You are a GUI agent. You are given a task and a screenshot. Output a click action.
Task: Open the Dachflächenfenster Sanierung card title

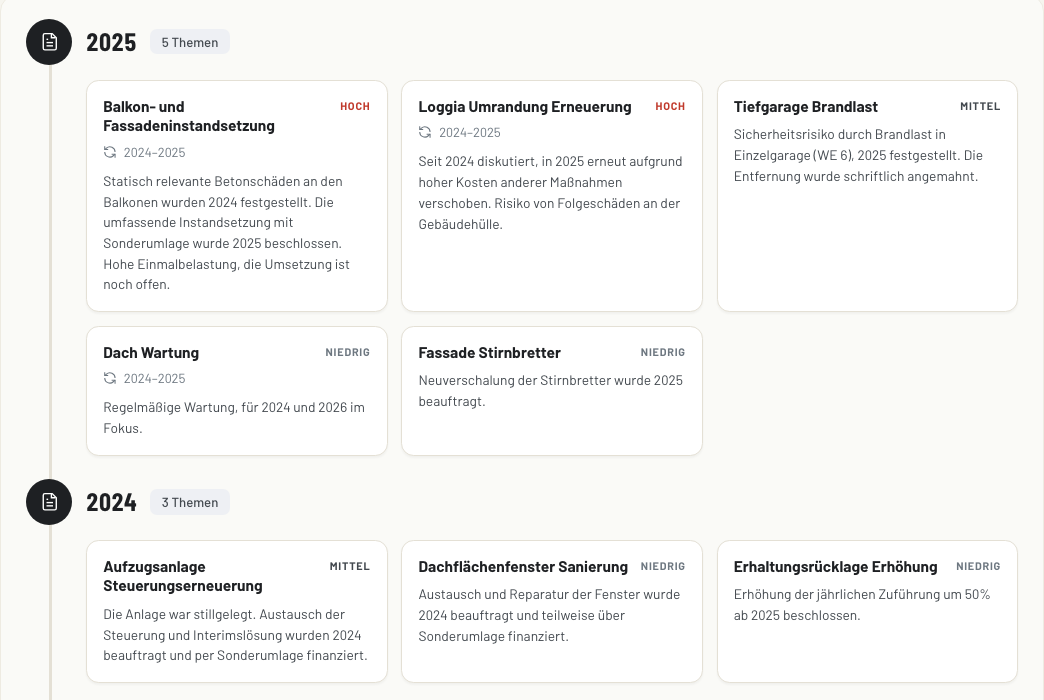coord(523,567)
